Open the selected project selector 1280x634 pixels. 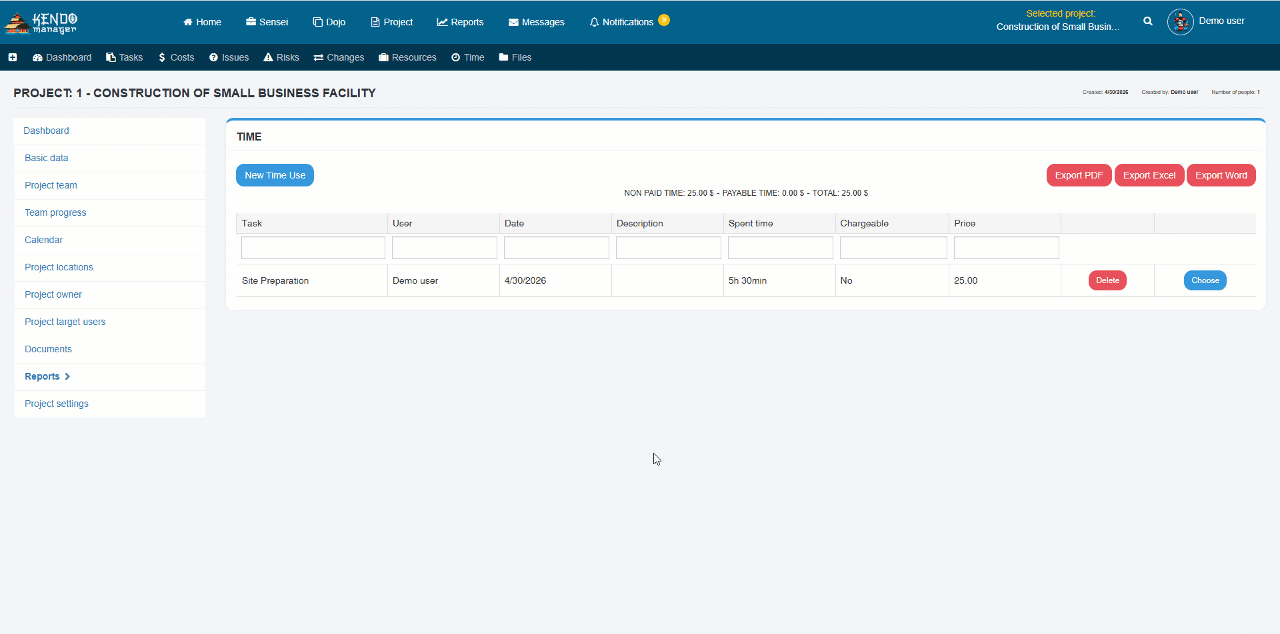(1060, 20)
